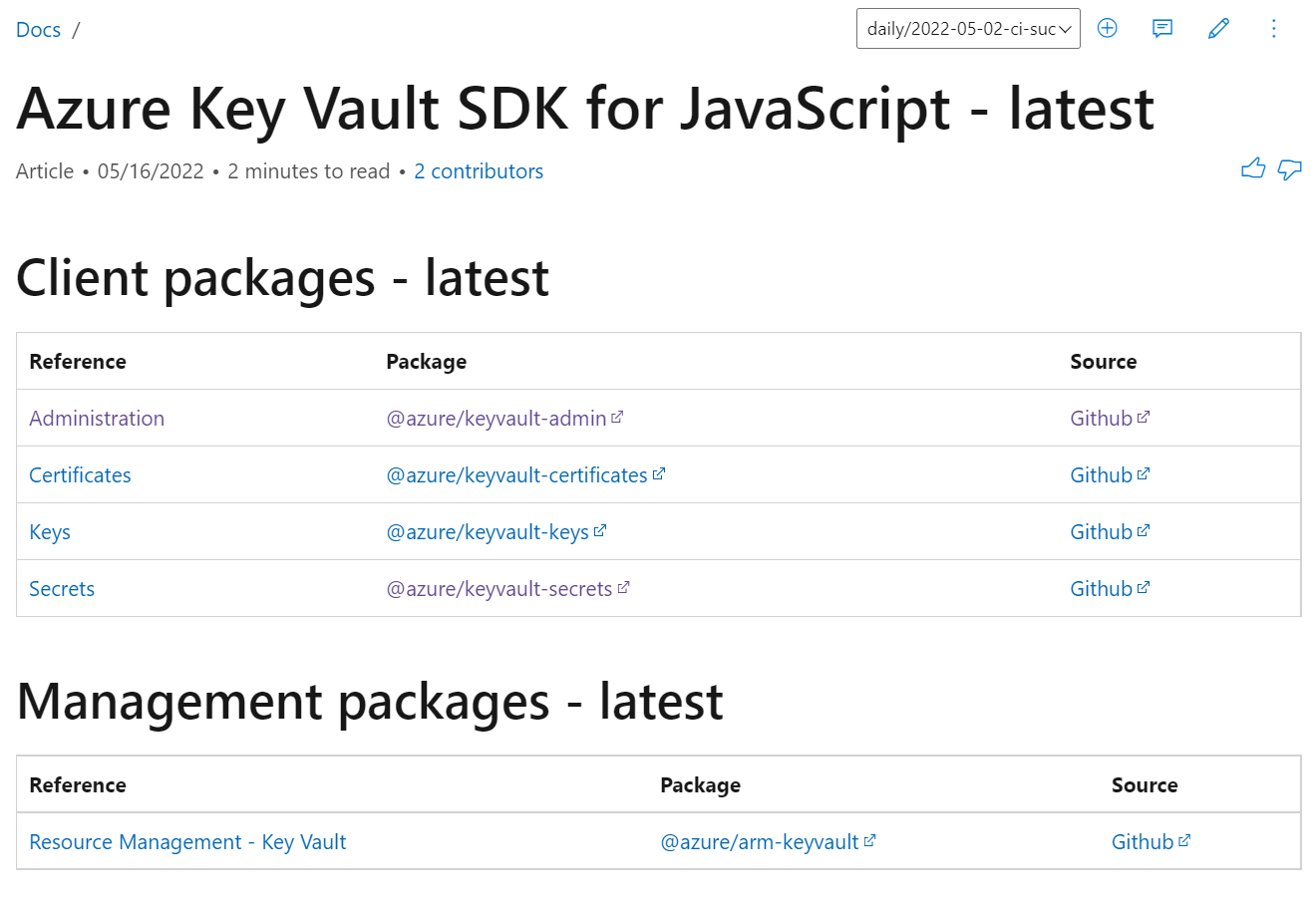Image resolution: width=1316 pixels, height=908 pixels.
Task: Open @azure/keyvault-secrets package link
Action: pos(499,589)
